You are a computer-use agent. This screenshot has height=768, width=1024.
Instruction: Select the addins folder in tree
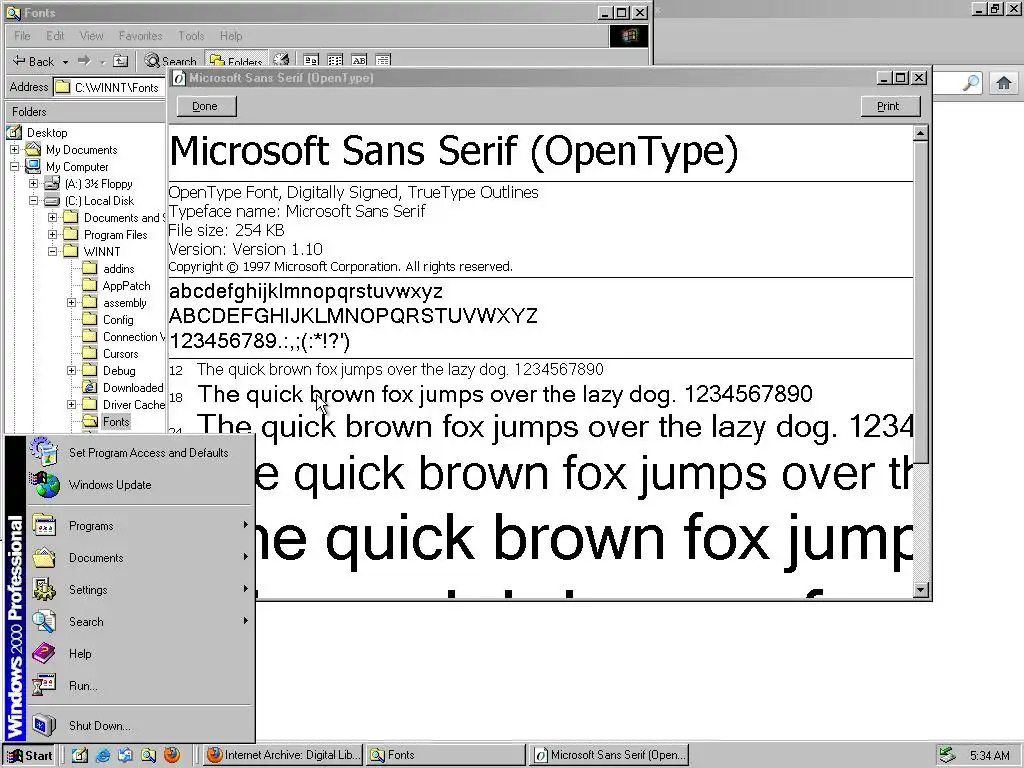pyautogui.click(x=119, y=268)
